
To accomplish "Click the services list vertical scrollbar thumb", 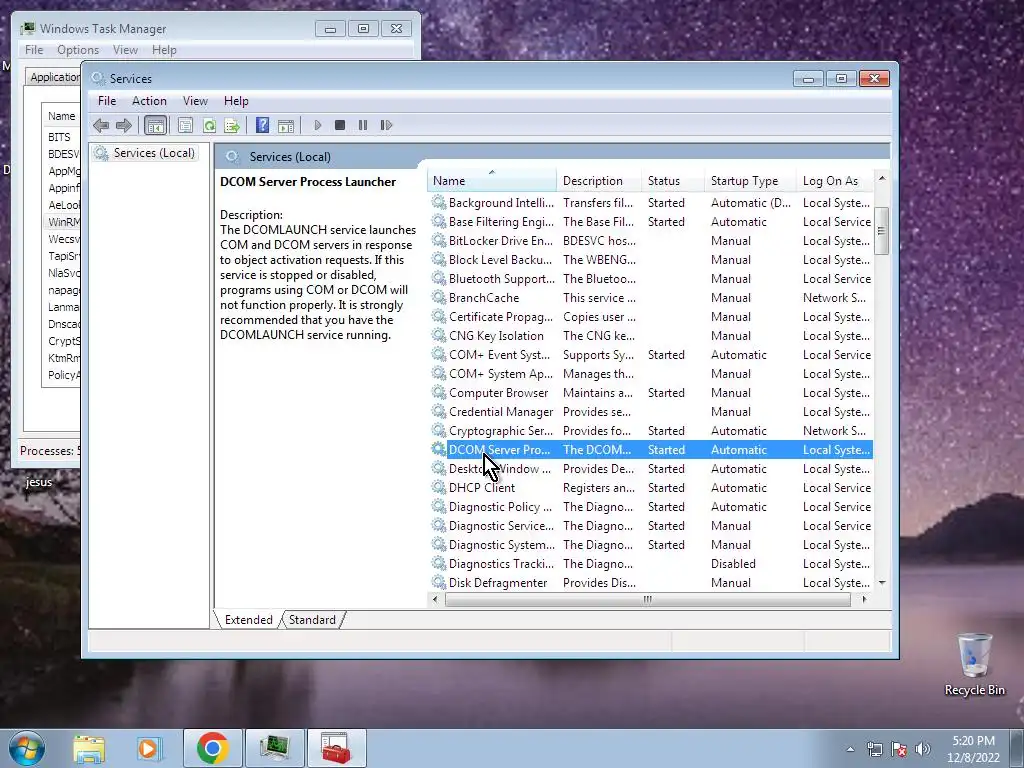I will [x=882, y=231].
